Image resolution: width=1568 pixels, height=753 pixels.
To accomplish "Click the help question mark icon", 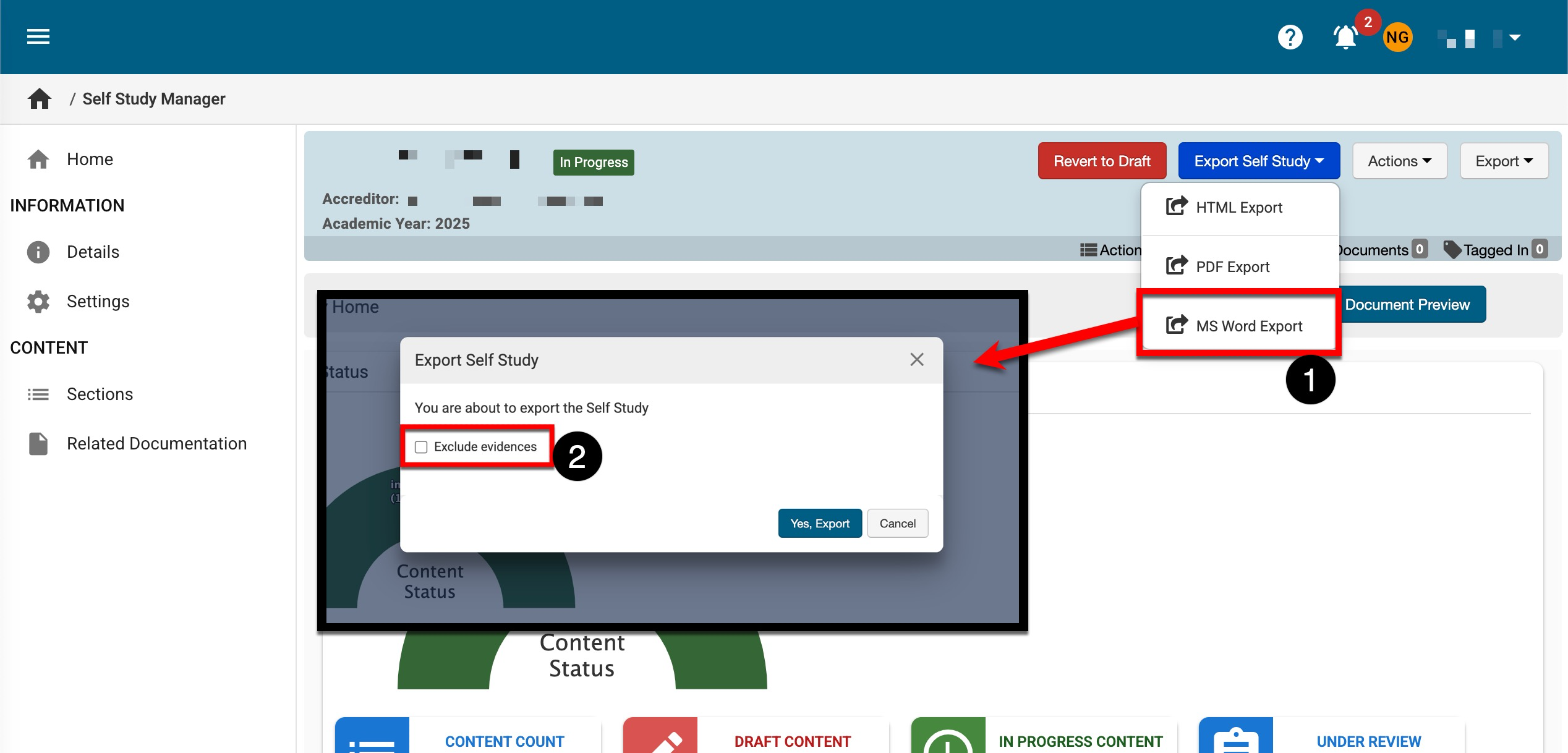I will [x=1290, y=38].
